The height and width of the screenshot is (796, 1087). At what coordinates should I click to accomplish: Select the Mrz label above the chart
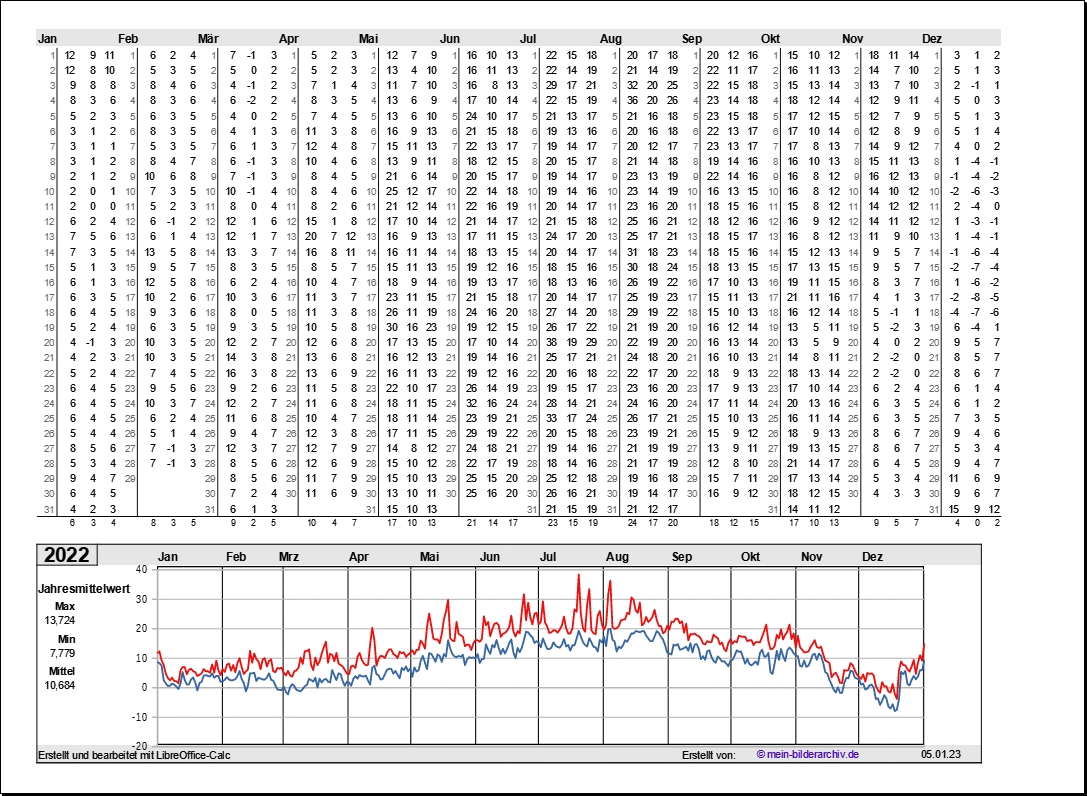(x=289, y=557)
